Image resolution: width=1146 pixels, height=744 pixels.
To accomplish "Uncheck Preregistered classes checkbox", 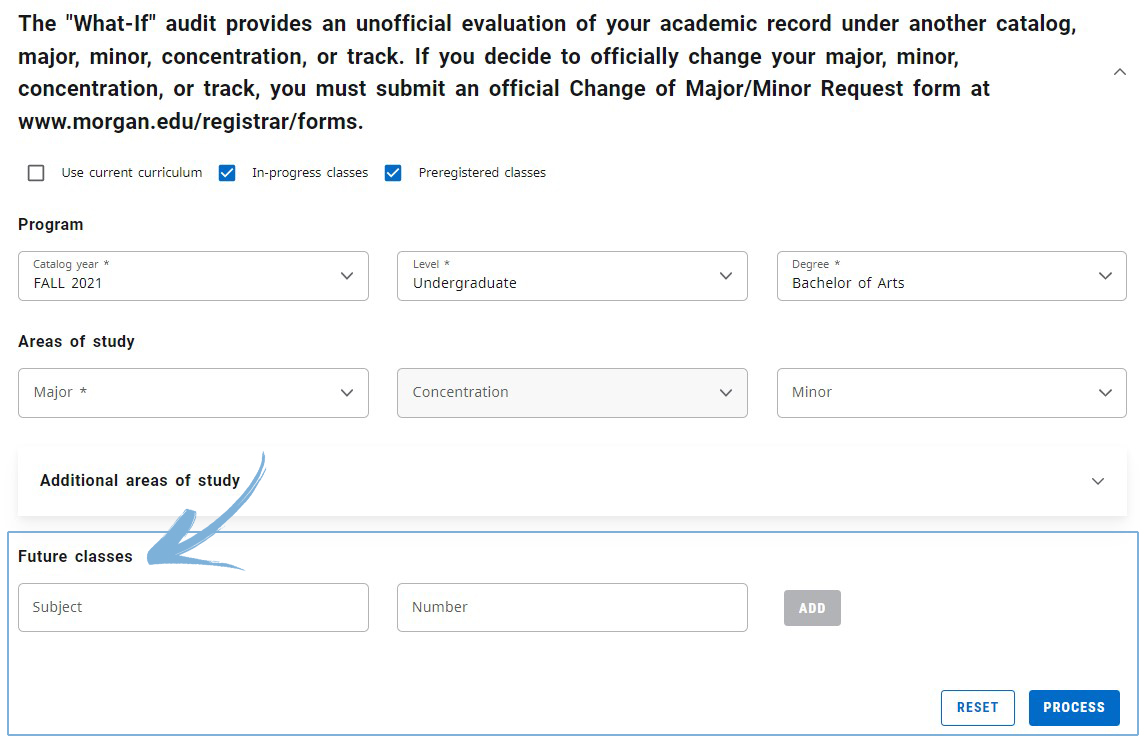I will tap(393, 173).
